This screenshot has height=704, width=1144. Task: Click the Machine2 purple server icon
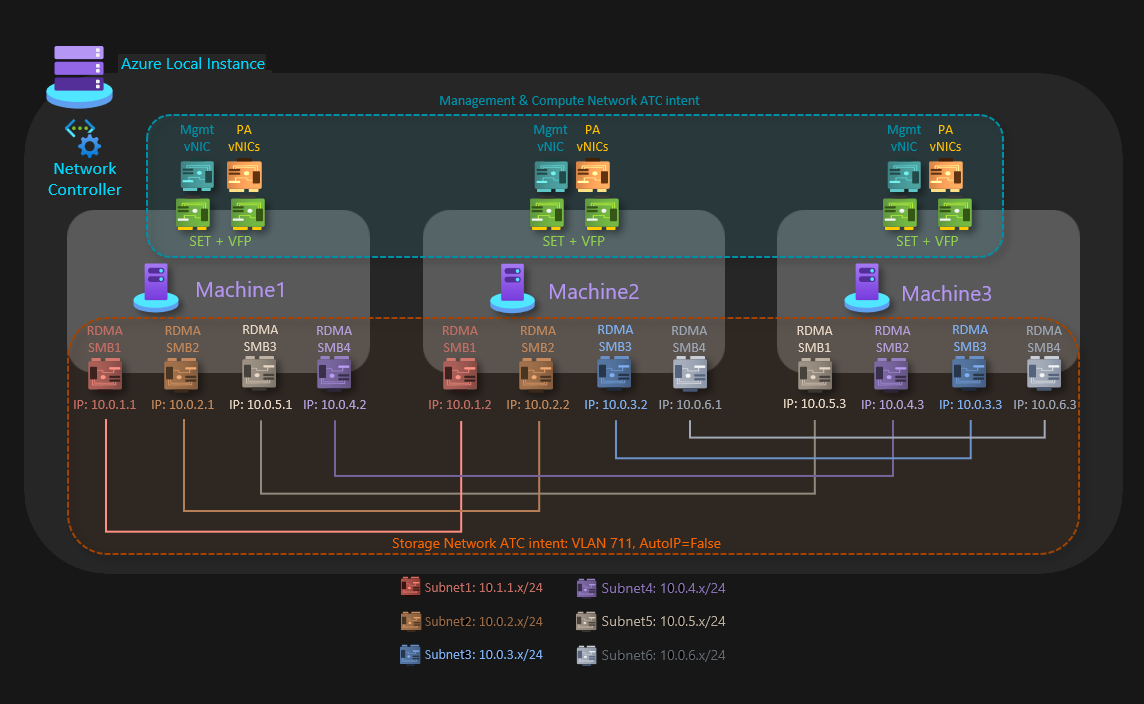point(512,288)
